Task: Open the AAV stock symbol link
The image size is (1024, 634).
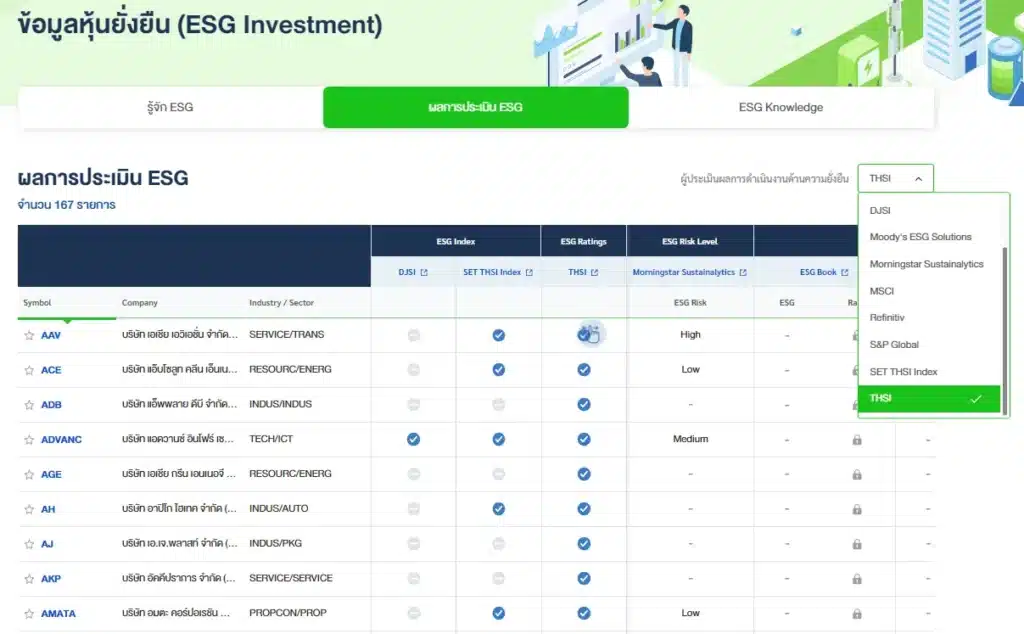Action: coord(51,335)
